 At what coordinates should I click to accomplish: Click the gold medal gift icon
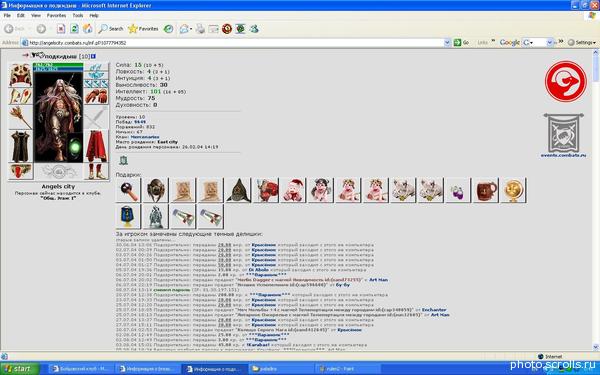[513, 190]
